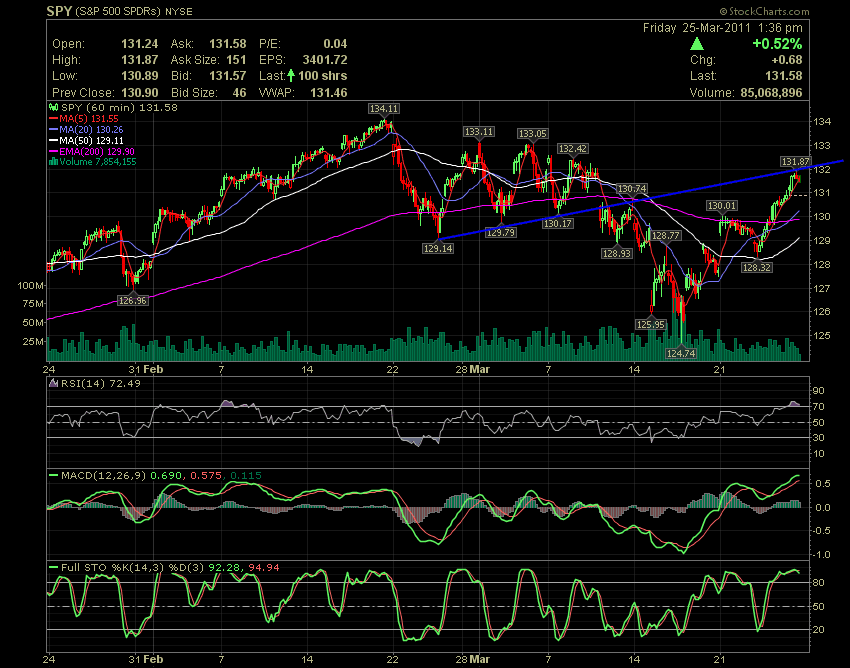
Task: Click the -1.0 tick on MACD axis
Action: [822, 555]
